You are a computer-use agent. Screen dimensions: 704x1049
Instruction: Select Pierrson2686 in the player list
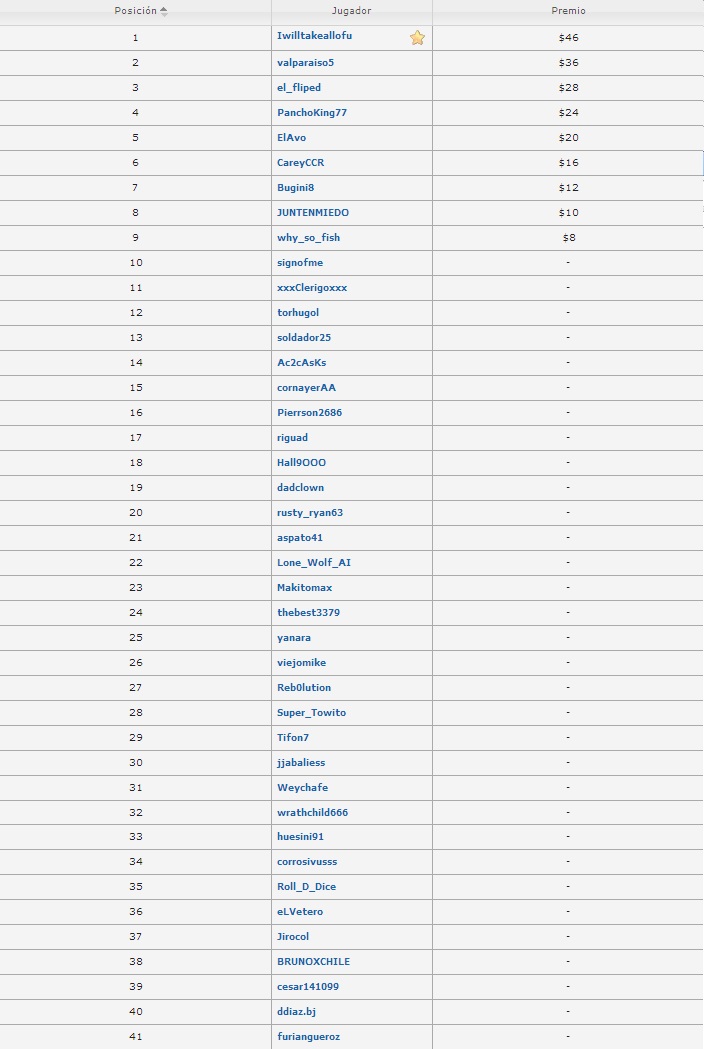(309, 412)
